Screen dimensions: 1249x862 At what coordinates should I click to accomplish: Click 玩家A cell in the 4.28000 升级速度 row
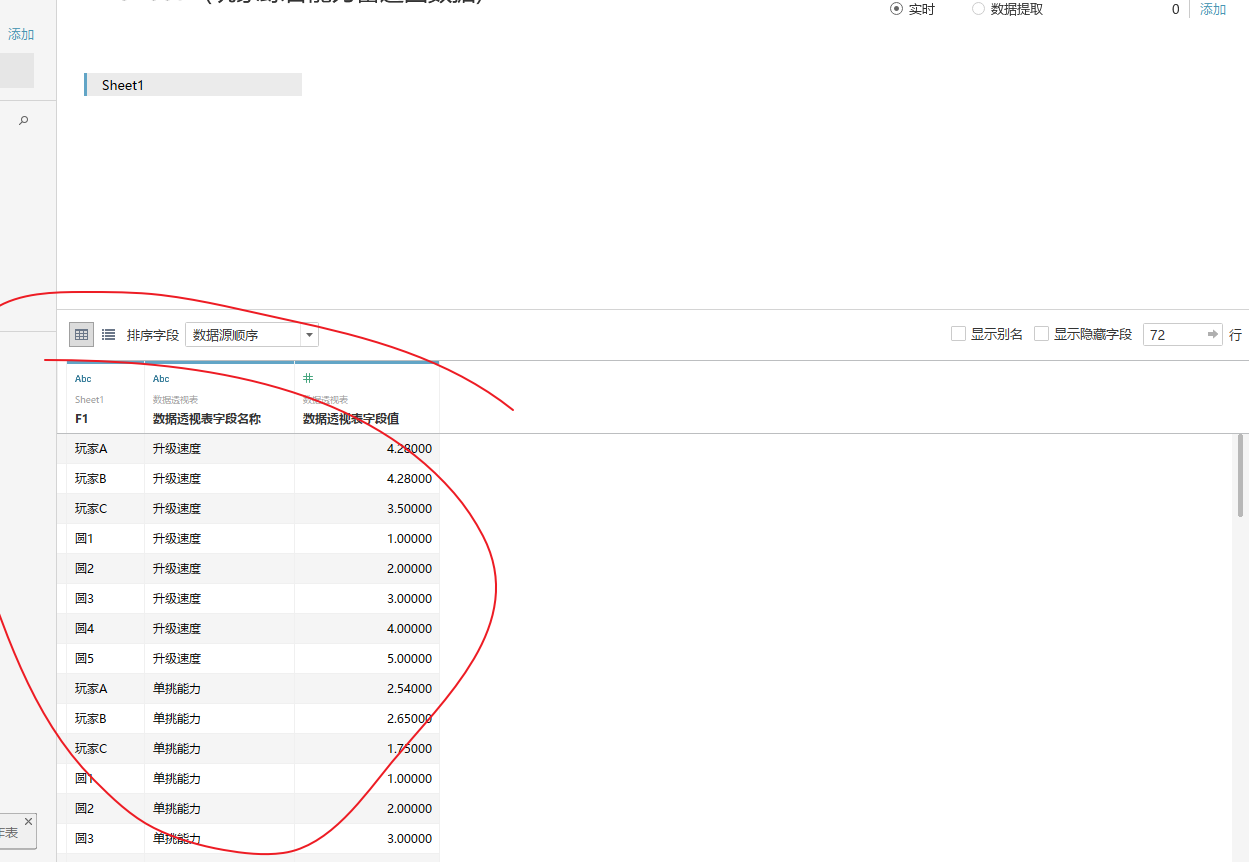pos(91,448)
